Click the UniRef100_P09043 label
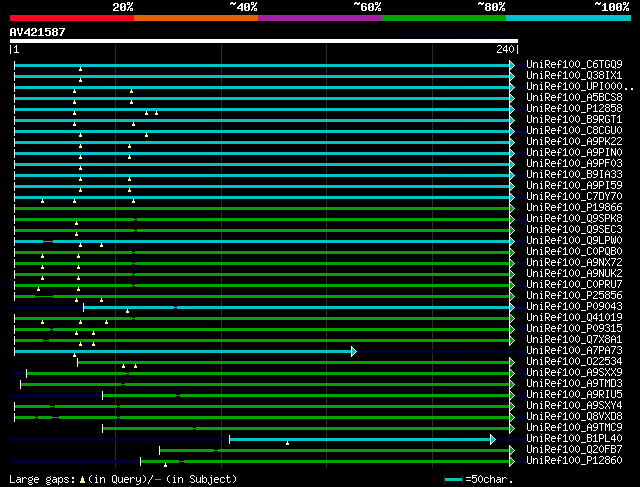Viewport: 640px width, 487px height. point(574,307)
